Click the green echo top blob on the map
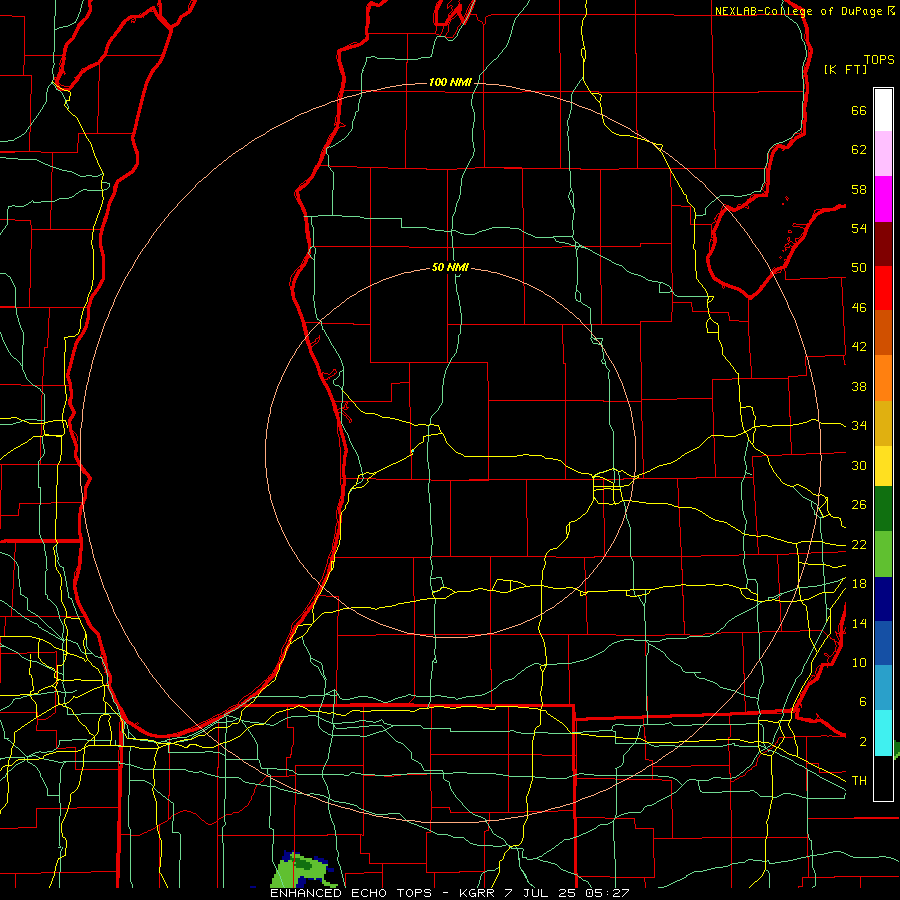This screenshot has height=900, width=900. (x=301, y=870)
